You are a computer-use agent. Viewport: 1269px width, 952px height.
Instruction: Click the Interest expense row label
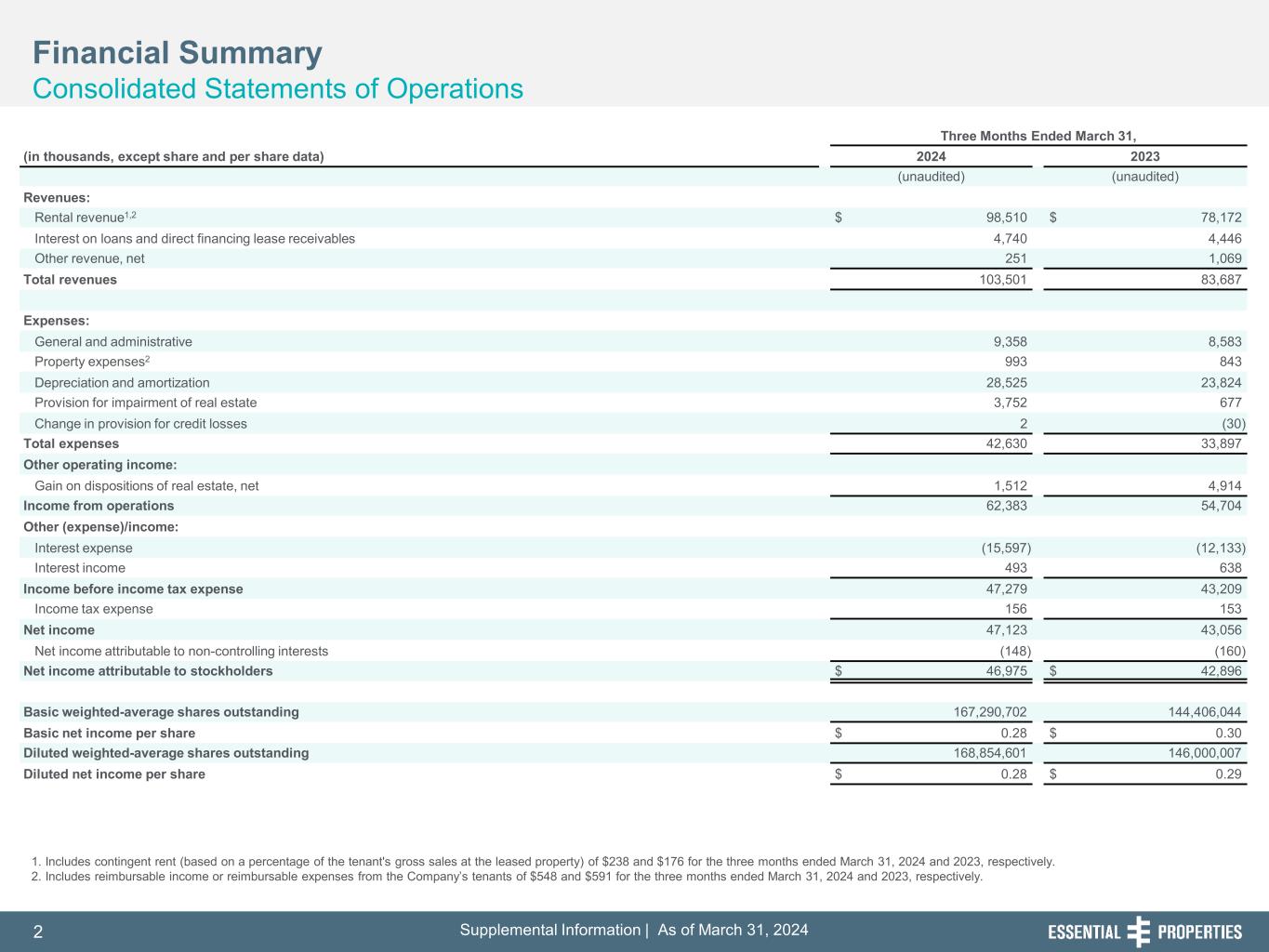click(84, 549)
